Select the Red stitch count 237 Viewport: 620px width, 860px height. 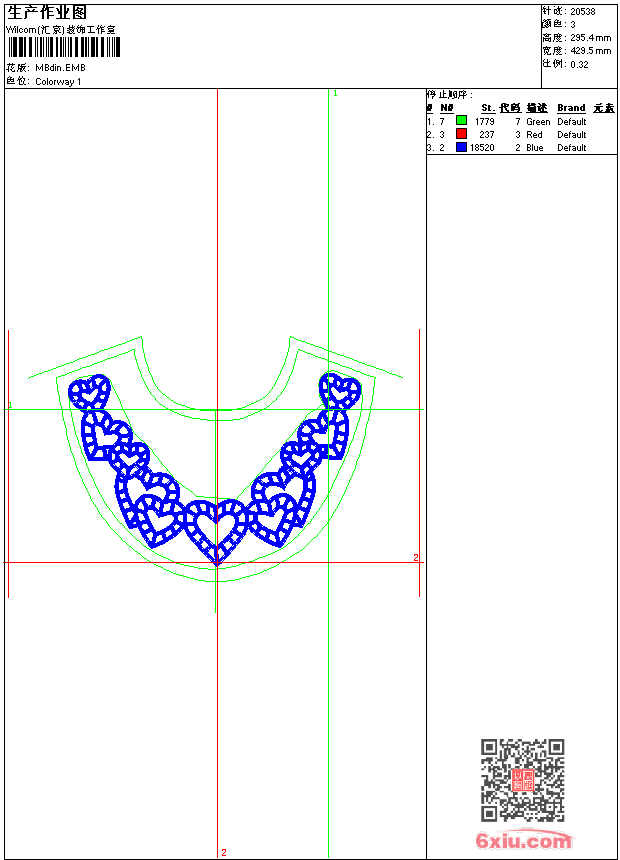click(487, 134)
